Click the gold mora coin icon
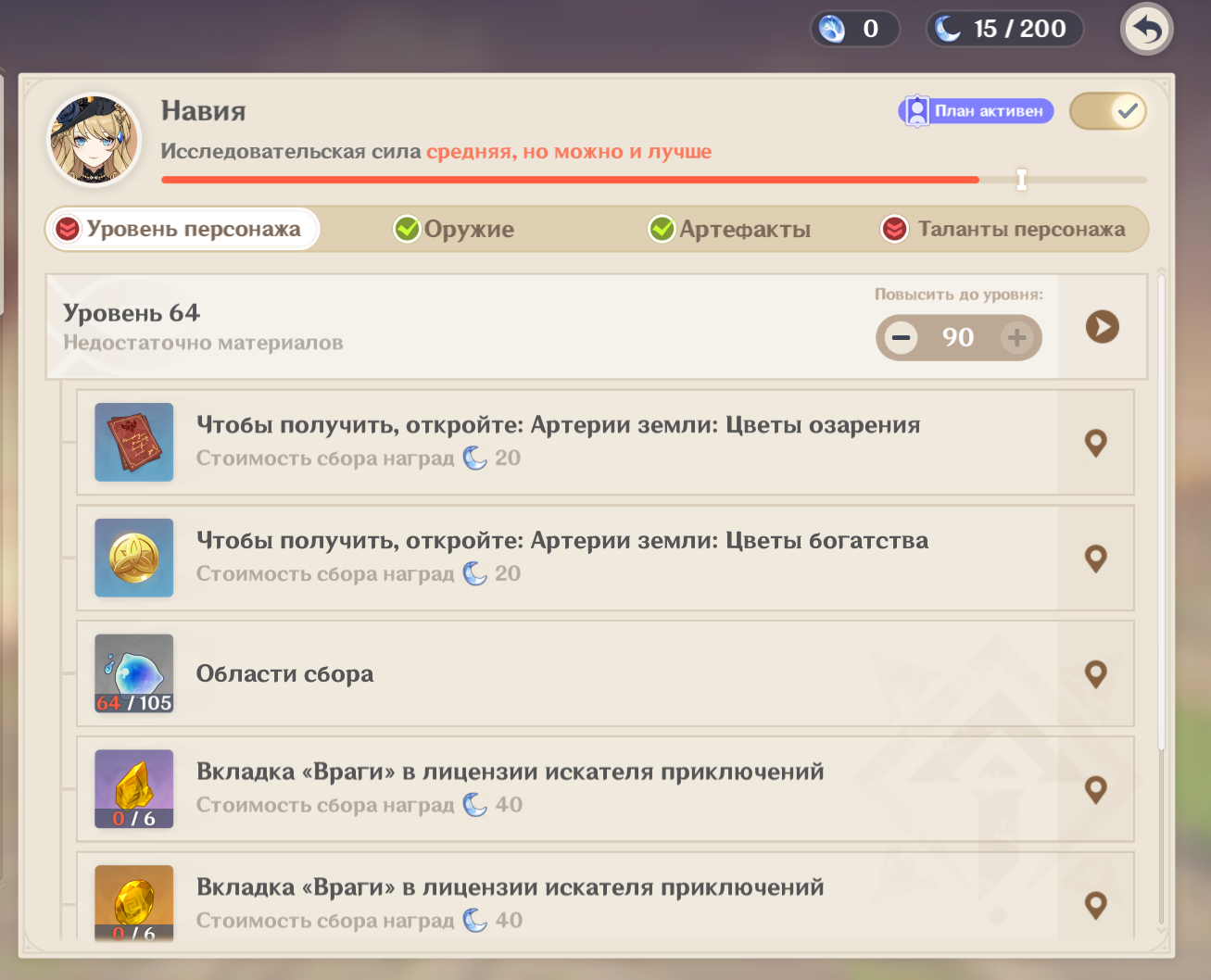 click(x=134, y=558)
